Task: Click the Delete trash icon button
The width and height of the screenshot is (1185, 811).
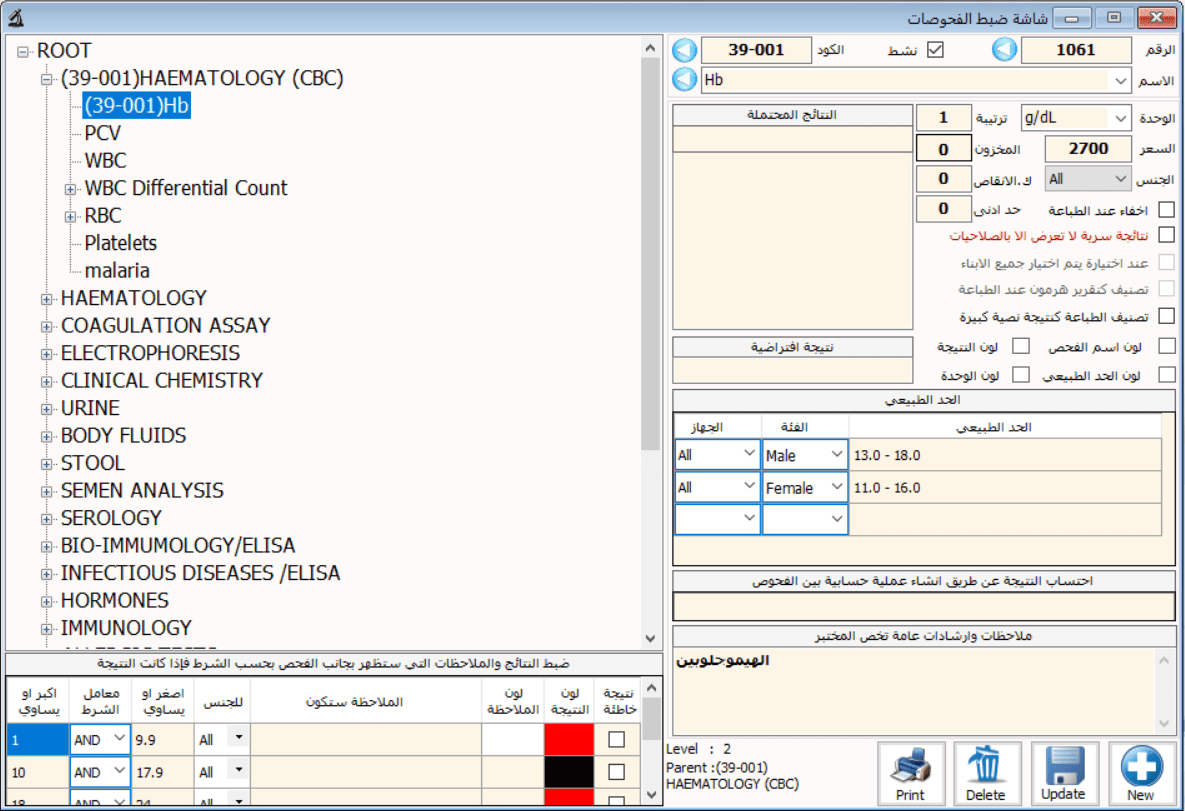Action: 986,774
